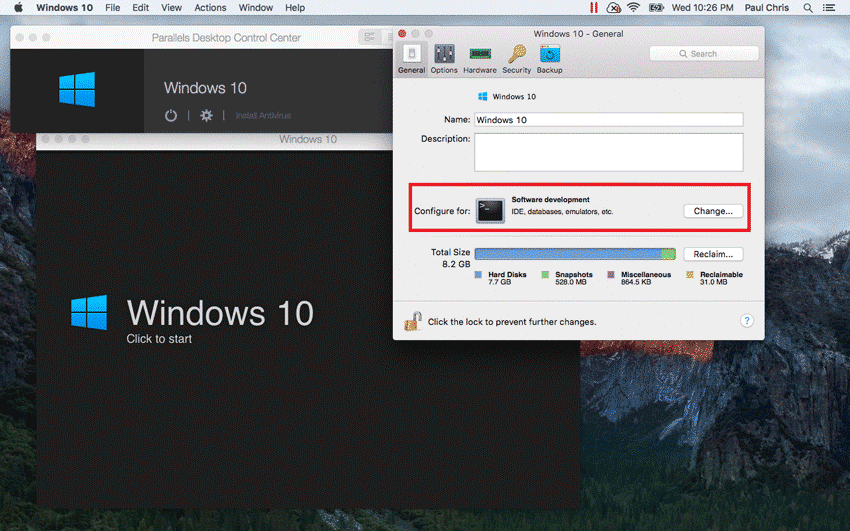Click the Paul Chris user menu
Image resolution: width=850 pixels, height=531 pixels.
[x=767, y=8]
